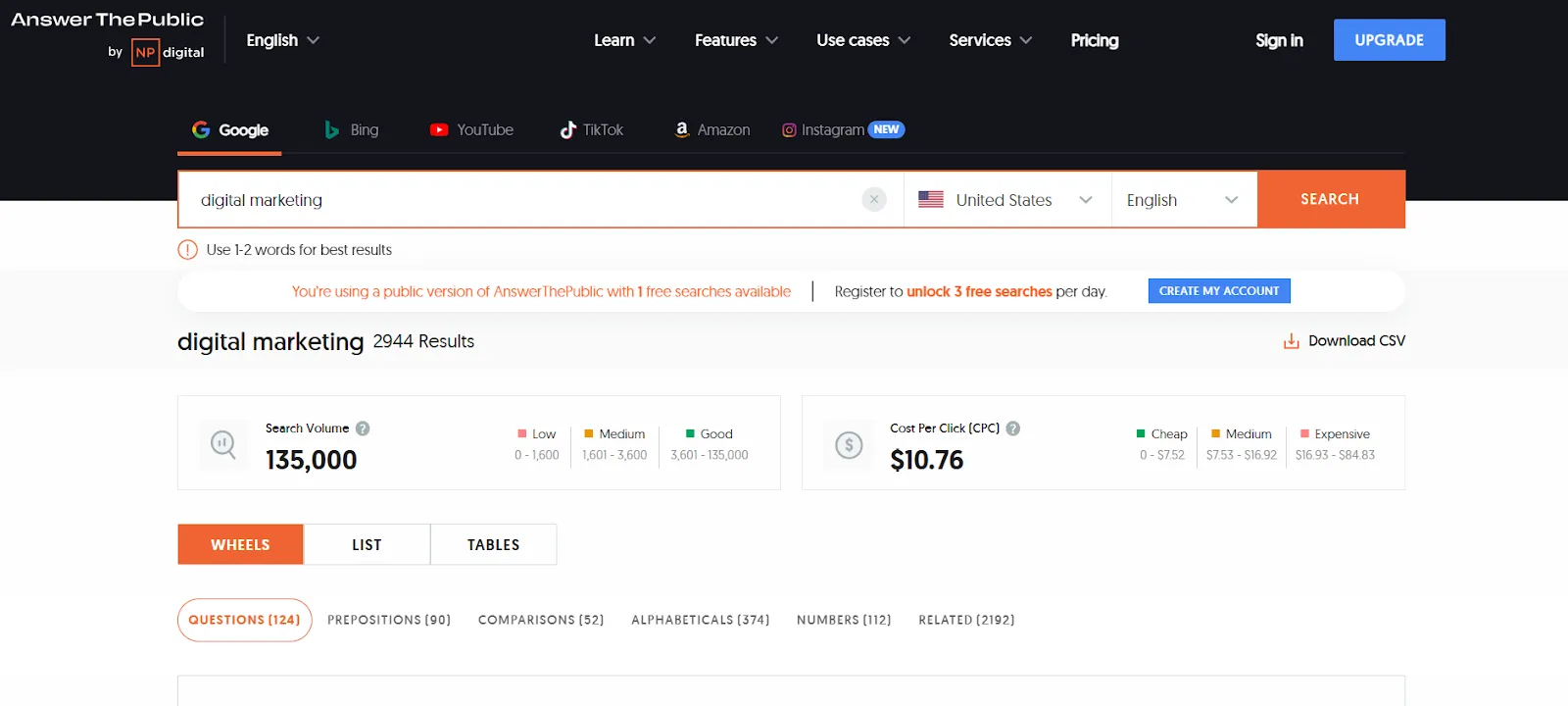Click the NEW badge beside Instagram
The height and width of the screenshot is (706, 1568).
click(886, 129)
